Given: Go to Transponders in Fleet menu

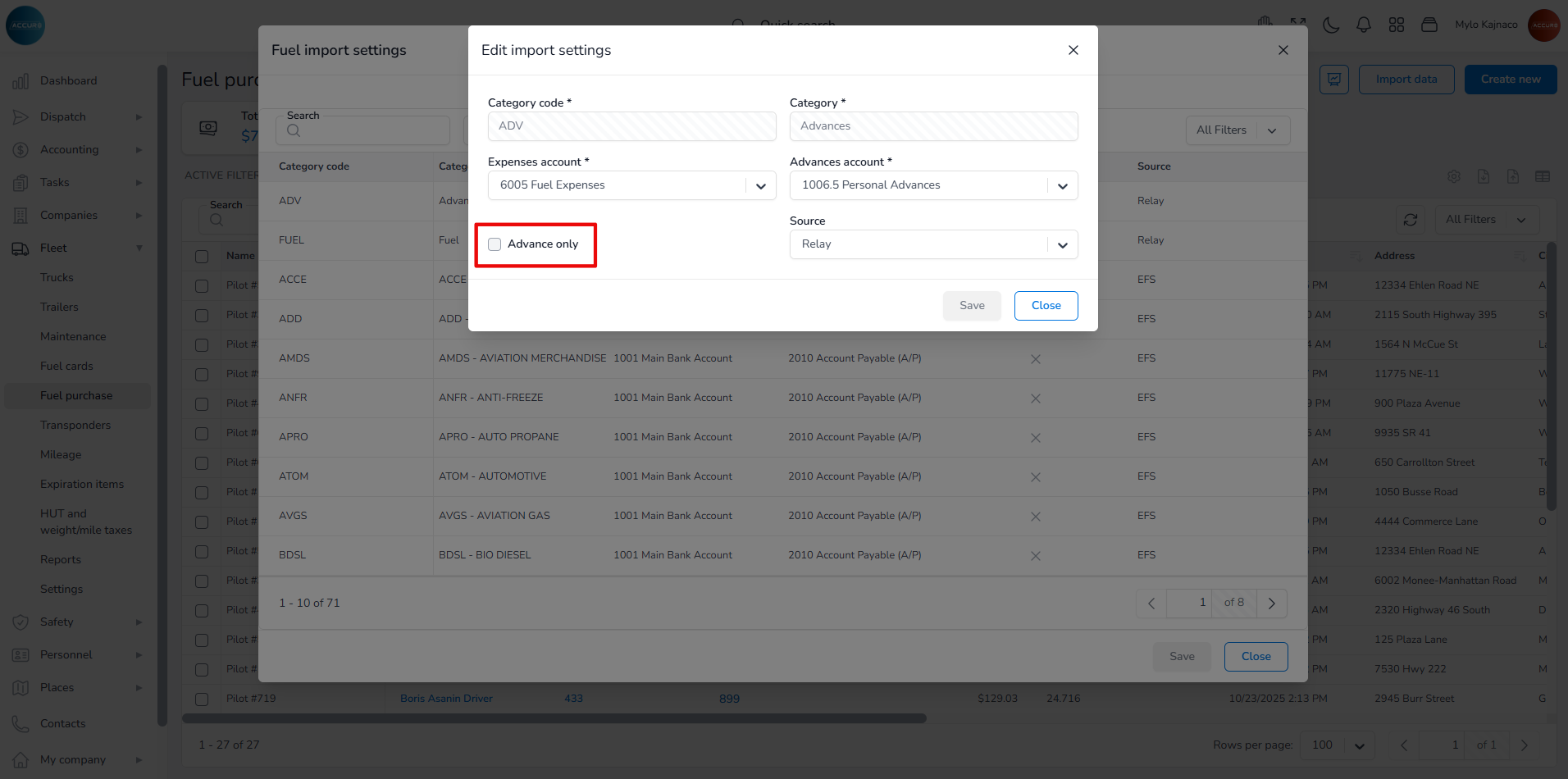Looking at the screenshot, I should 75,426.
